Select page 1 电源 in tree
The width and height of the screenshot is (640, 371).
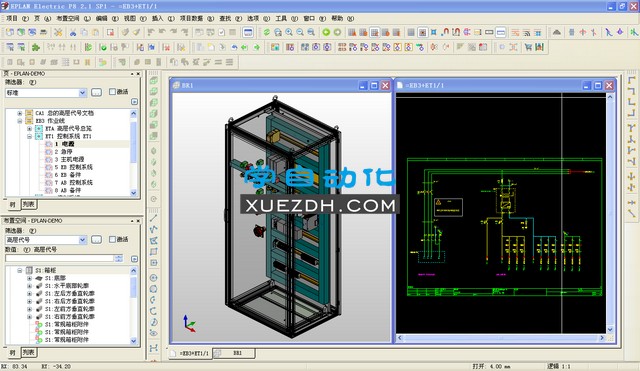click(65, 144)
